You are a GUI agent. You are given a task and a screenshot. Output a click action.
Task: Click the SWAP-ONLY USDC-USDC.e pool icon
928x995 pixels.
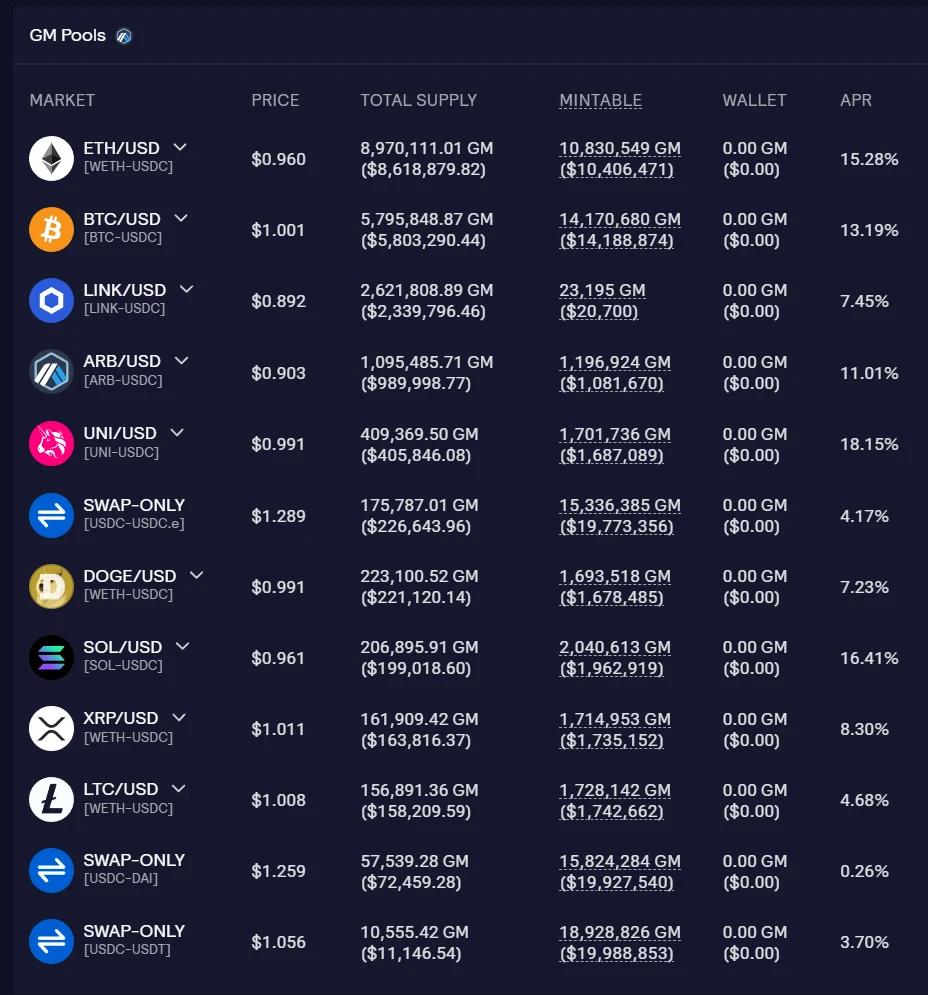click(51, 515)
